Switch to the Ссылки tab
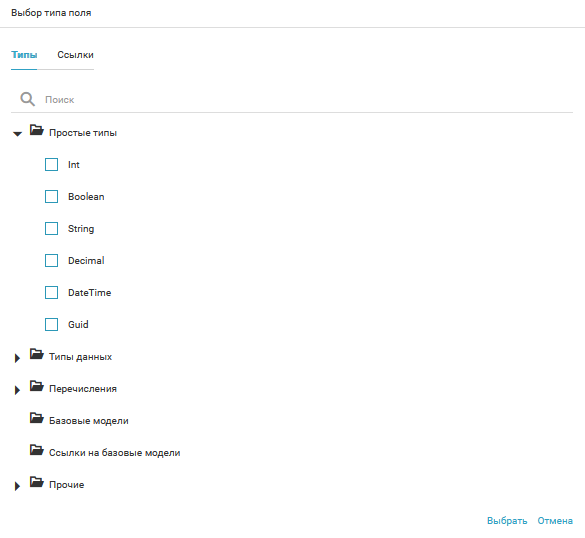This screenshot has height=538, width=585. click(75, 55)
